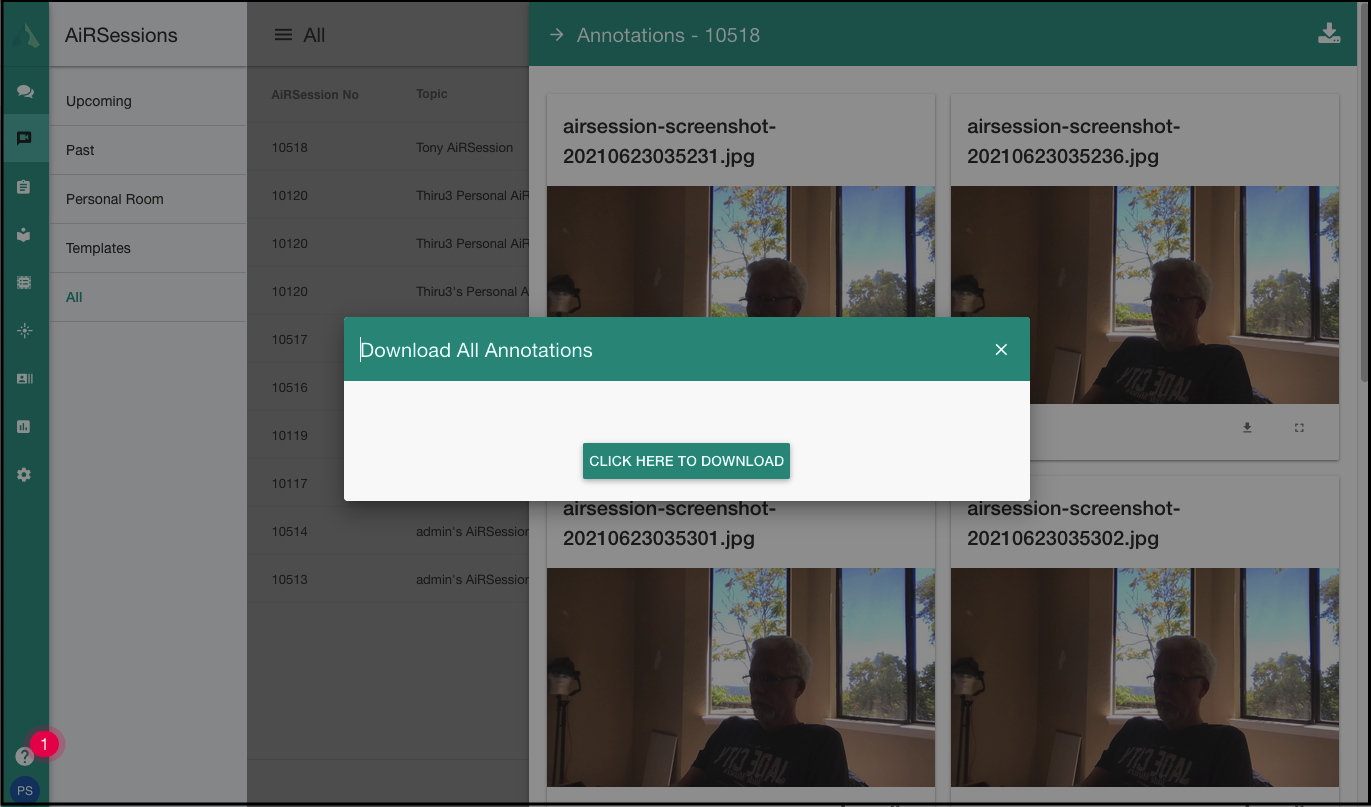Image resolution: width=1371 pixels, height=807 pixels.
Task: Open thumbnail of airsession-screenshot-20210623035236.jpg
Action: click(1145, 295)
